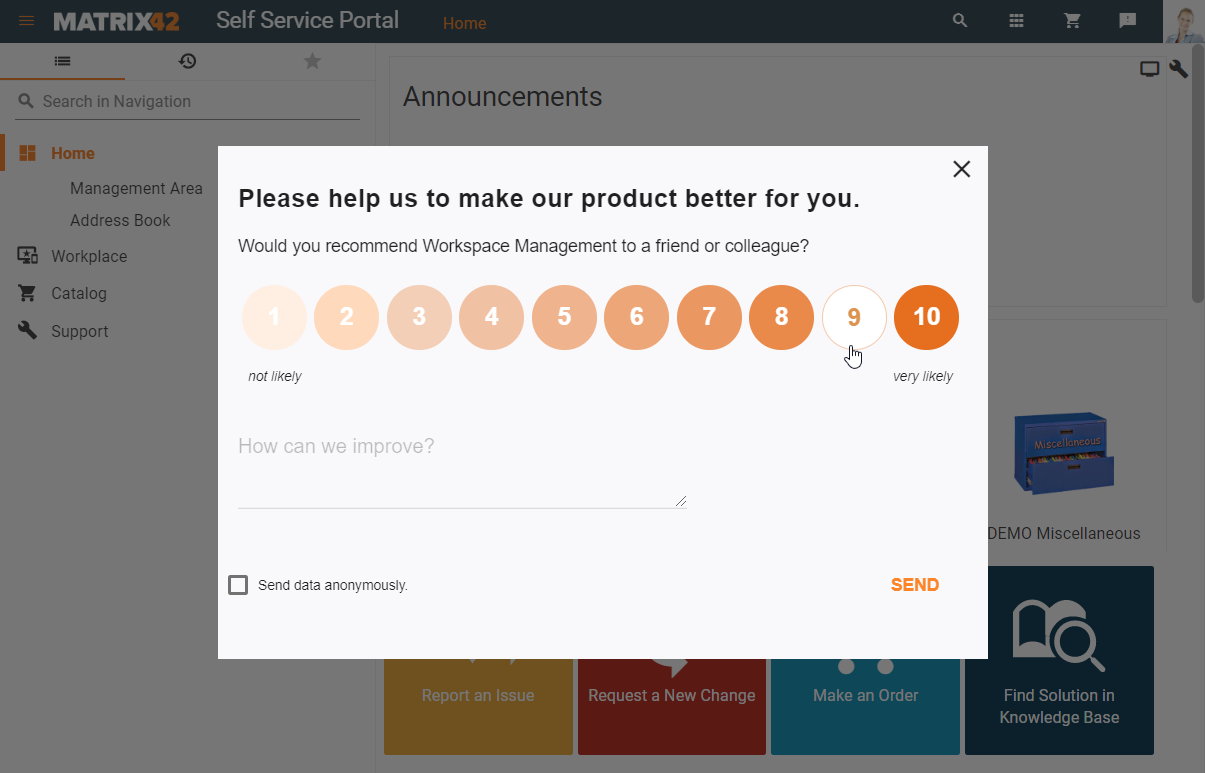
Task: Close the feedback survey dialog
Action: click(x=962, y=169)
